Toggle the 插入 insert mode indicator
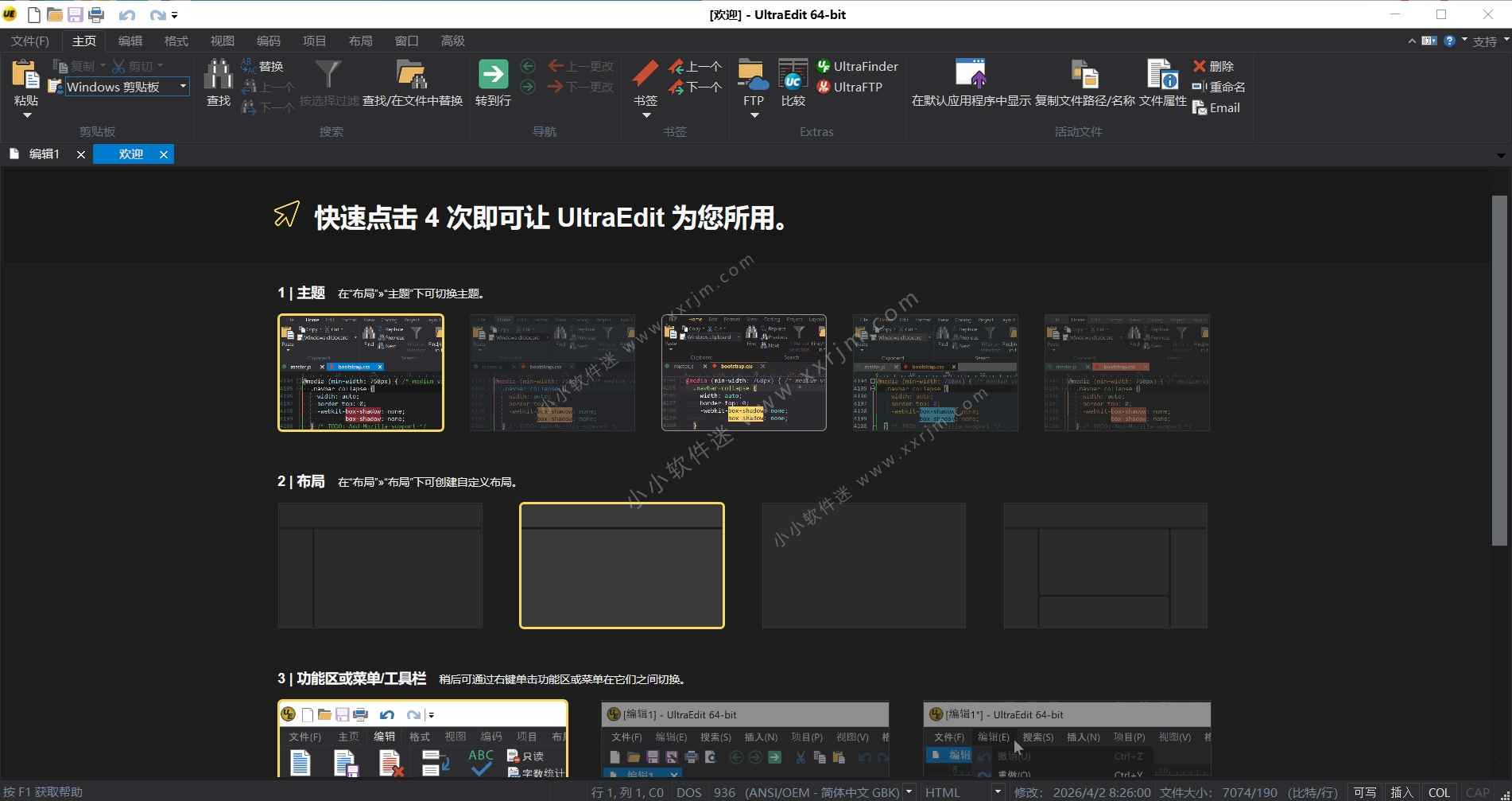 1402,792
